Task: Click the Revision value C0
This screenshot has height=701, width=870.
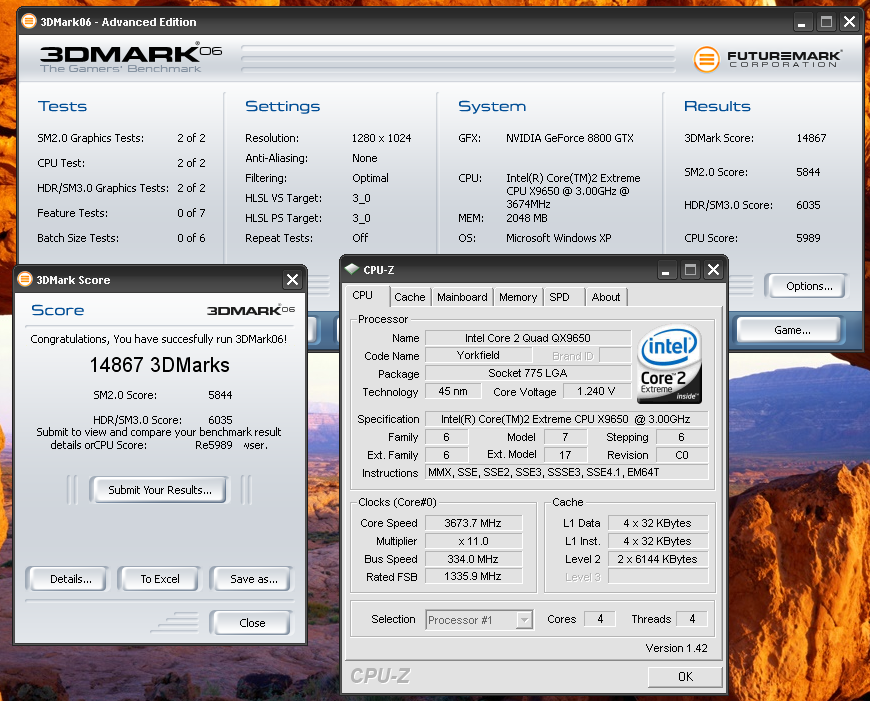Action: (682, 455)
